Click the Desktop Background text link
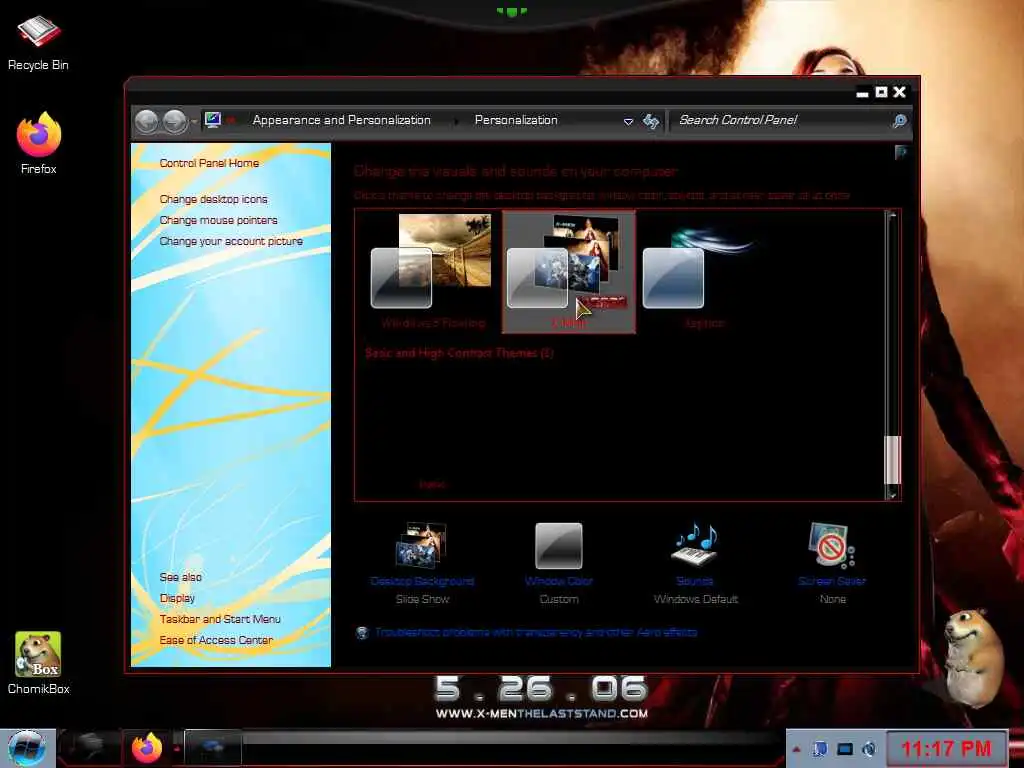 pos(422,581)
